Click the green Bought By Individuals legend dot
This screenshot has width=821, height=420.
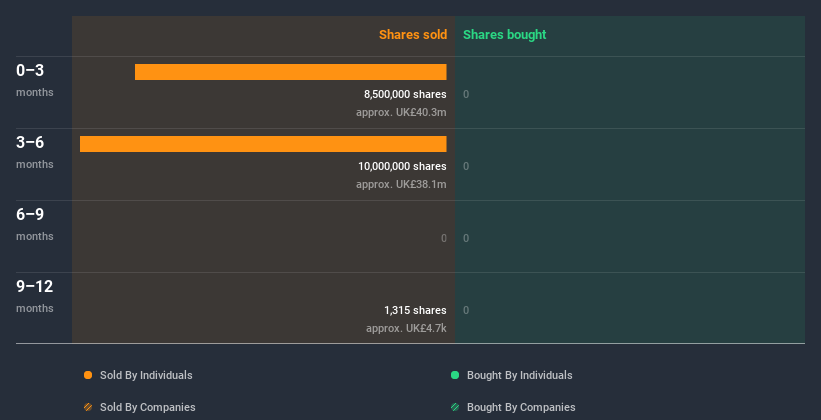pyautogui.click(x=455, y=375)
